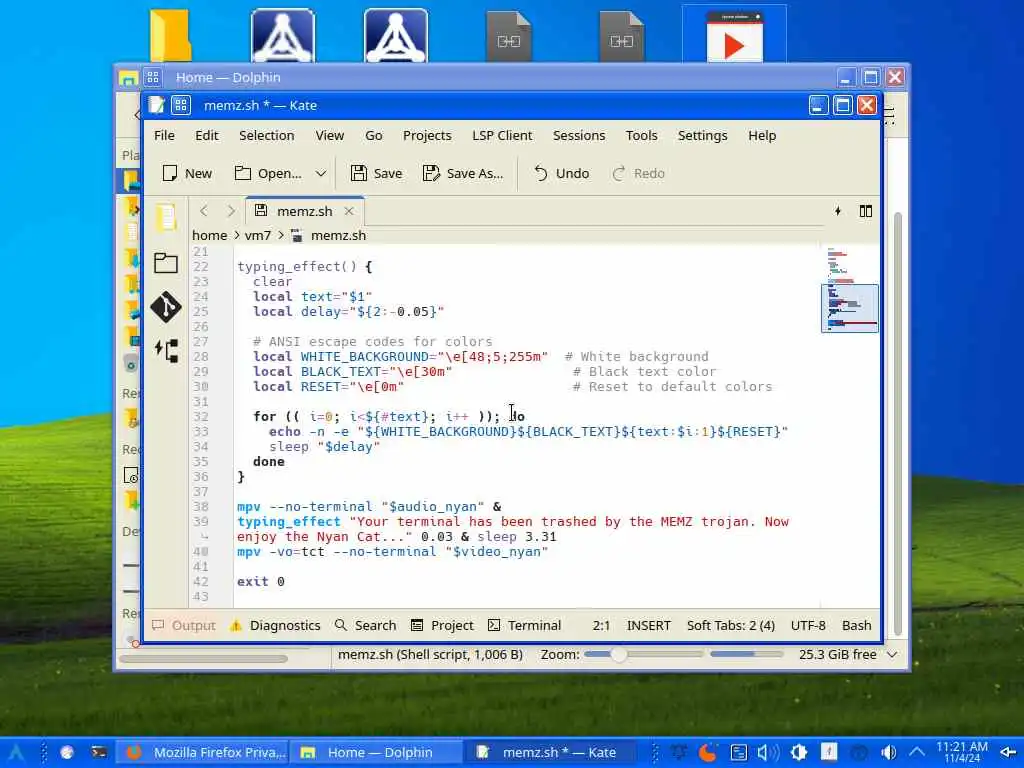Close the memz.sh tab

(349, 211)
